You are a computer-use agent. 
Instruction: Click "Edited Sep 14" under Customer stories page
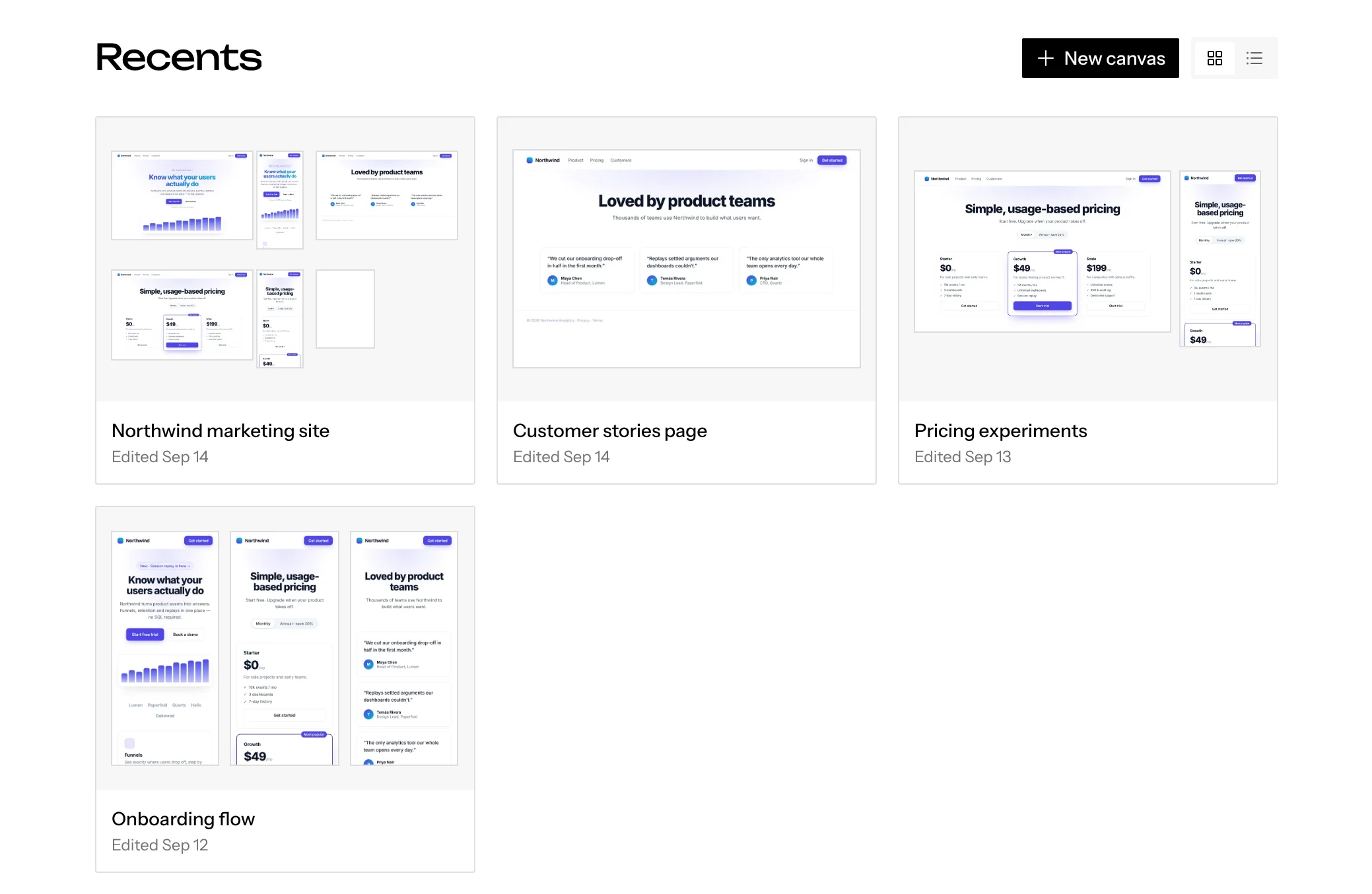tap(561, 457)
